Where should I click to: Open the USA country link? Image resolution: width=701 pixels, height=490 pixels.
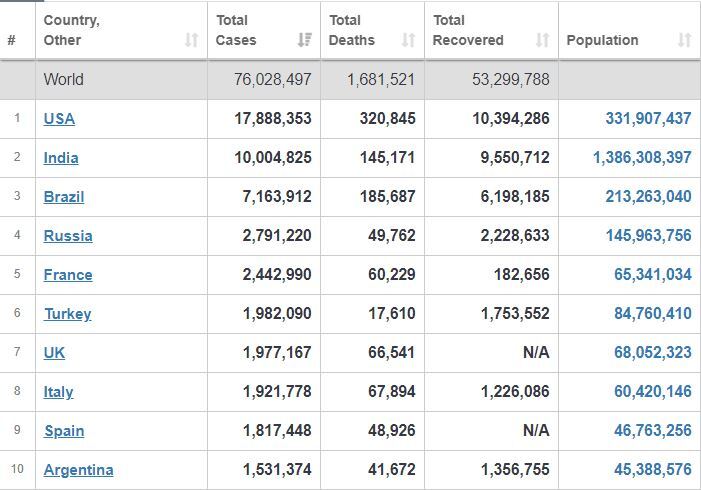tap(59, 119)
